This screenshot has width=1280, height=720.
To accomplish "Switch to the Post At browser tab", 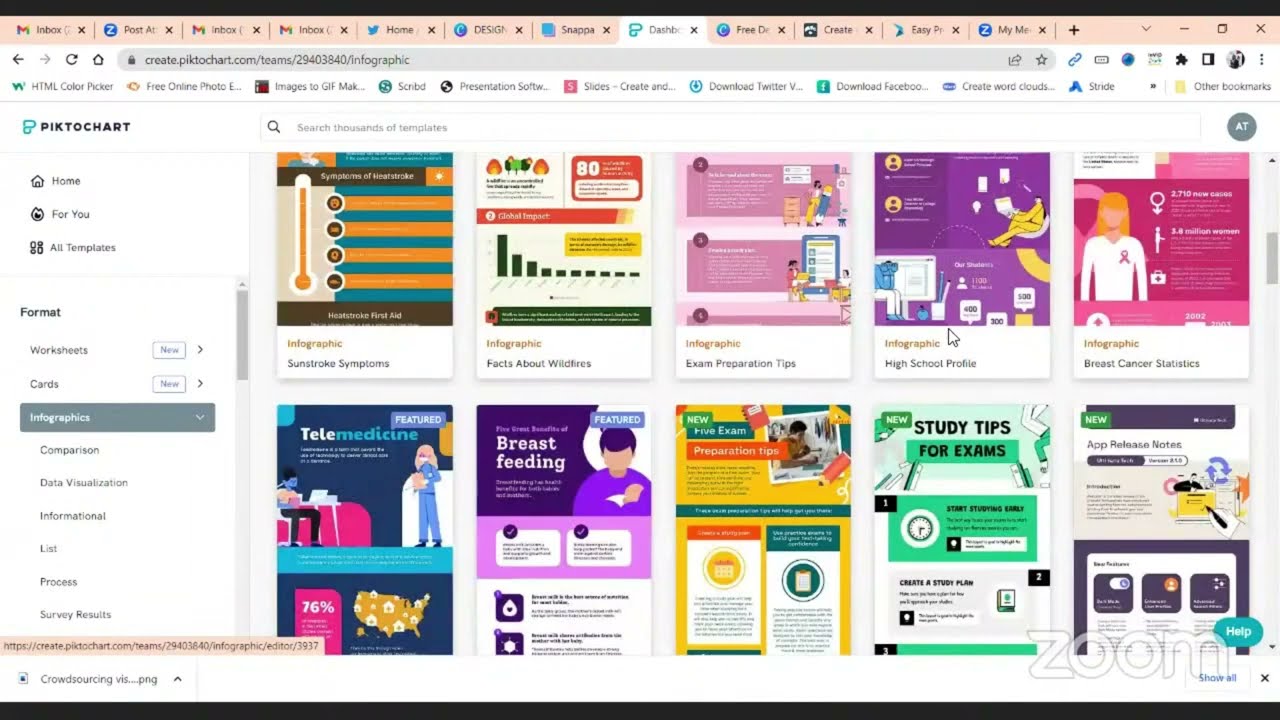I will pyautogui.click(x=138, y=30).
